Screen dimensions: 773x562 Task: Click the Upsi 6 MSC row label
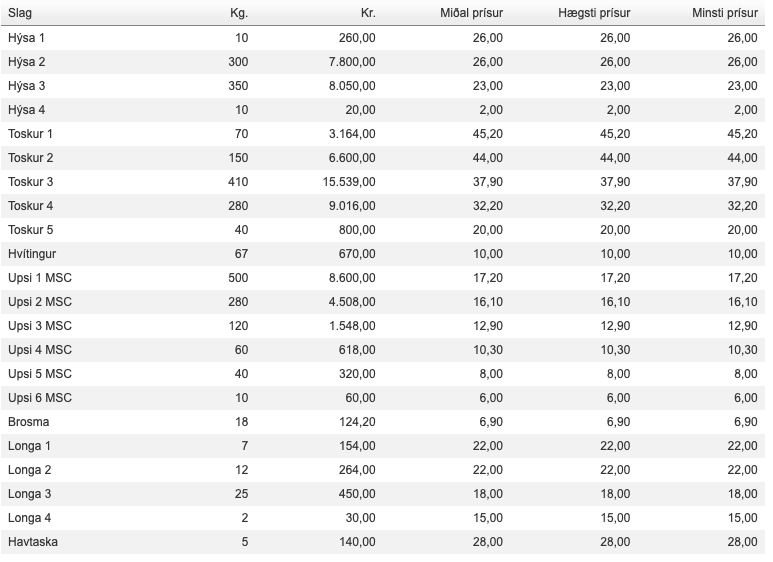coord(40,398)
